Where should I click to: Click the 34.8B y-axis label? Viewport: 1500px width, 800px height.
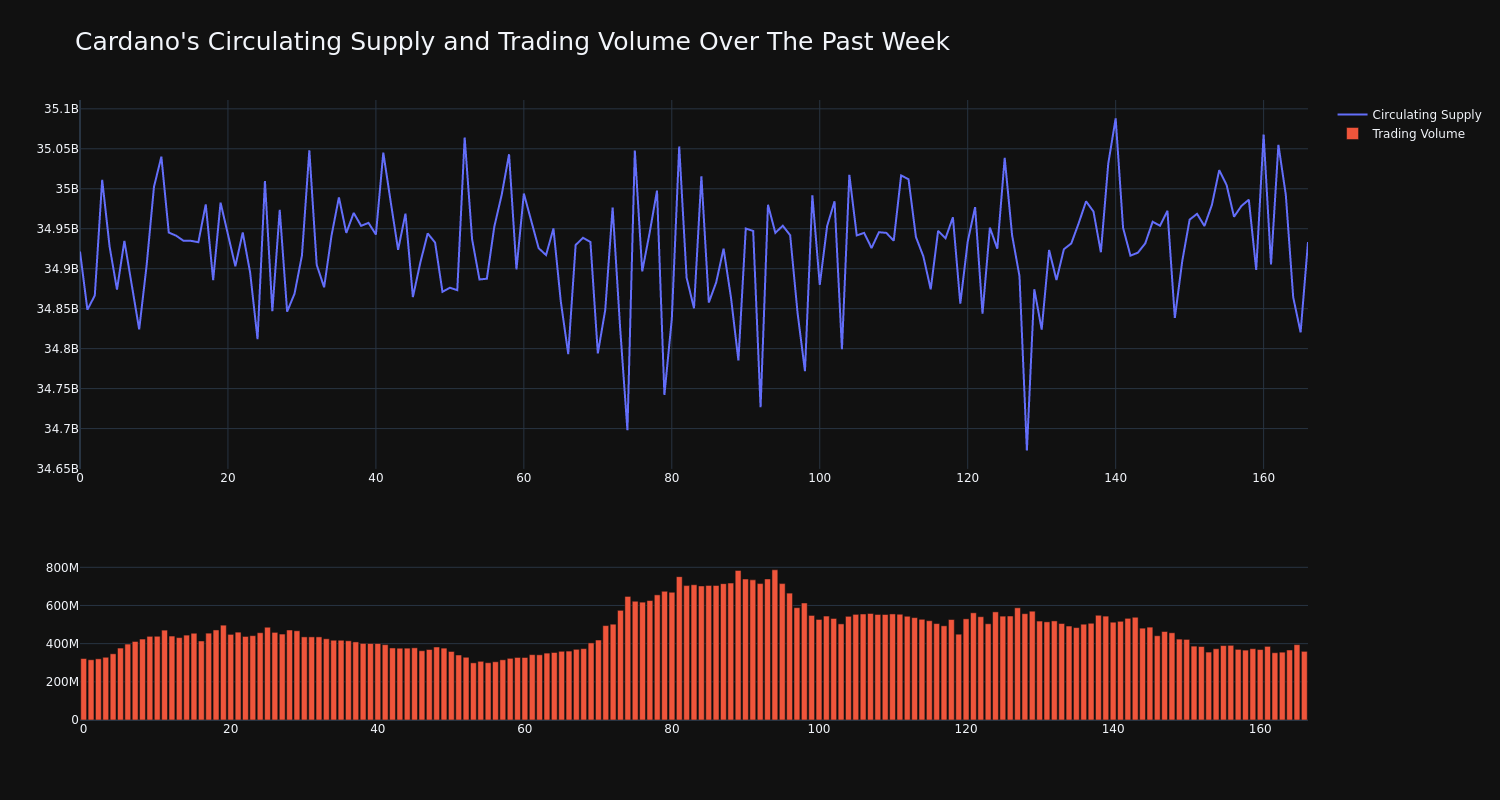pos(61,349)
